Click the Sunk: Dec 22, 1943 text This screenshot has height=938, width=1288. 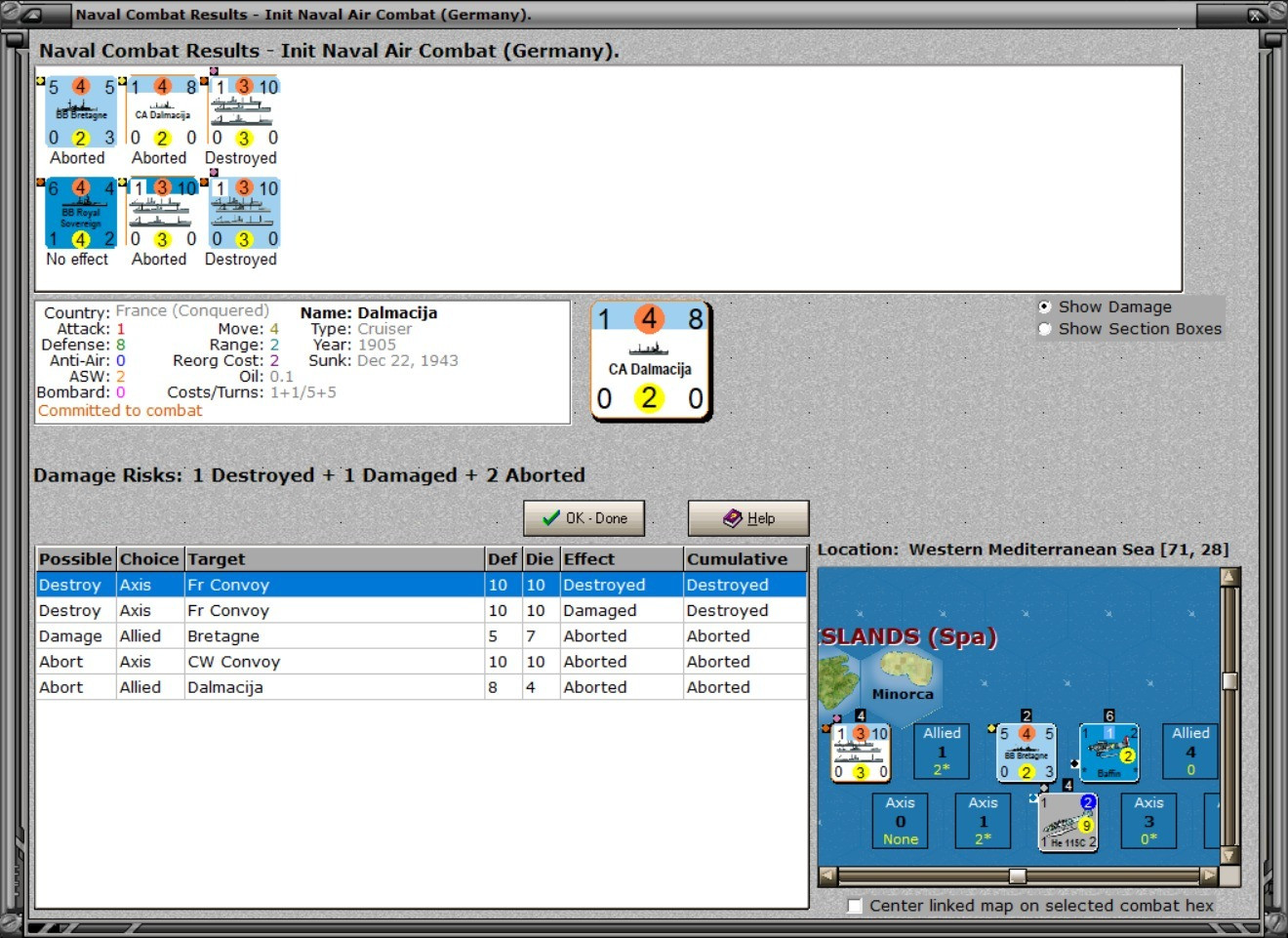pyautogui.click(x=383, y=360)
